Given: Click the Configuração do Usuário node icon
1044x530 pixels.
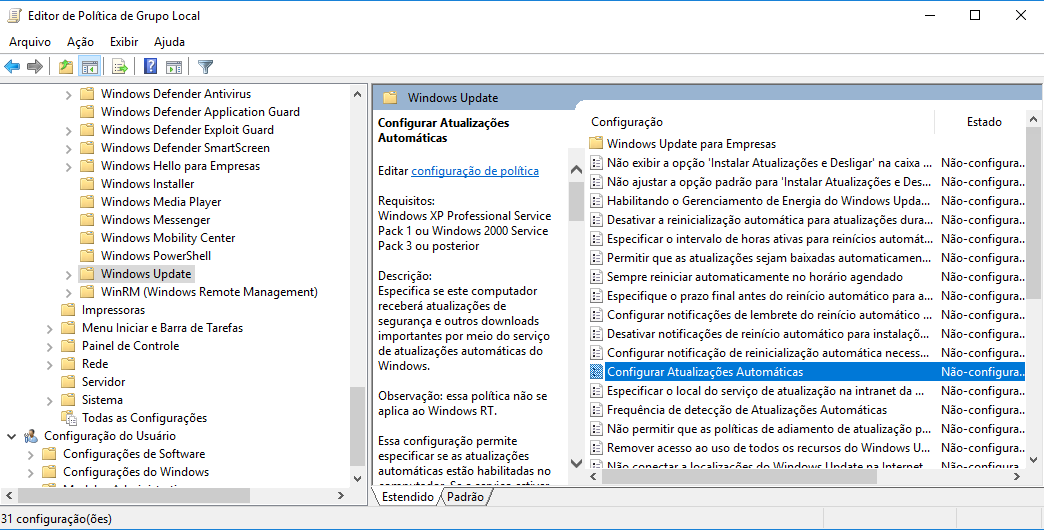Looking at the screenshot, I should tap(31, 435).
